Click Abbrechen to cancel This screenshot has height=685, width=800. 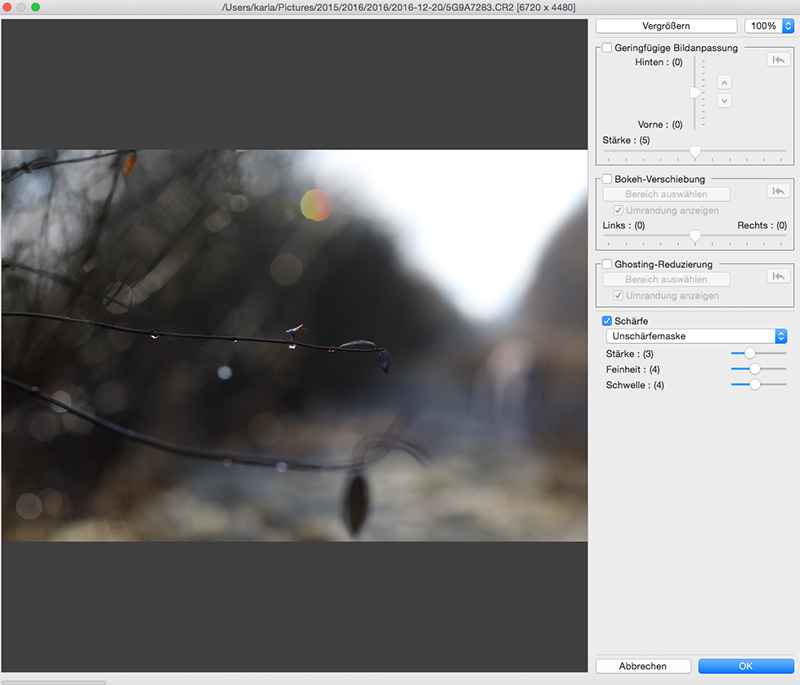[643, 666]
